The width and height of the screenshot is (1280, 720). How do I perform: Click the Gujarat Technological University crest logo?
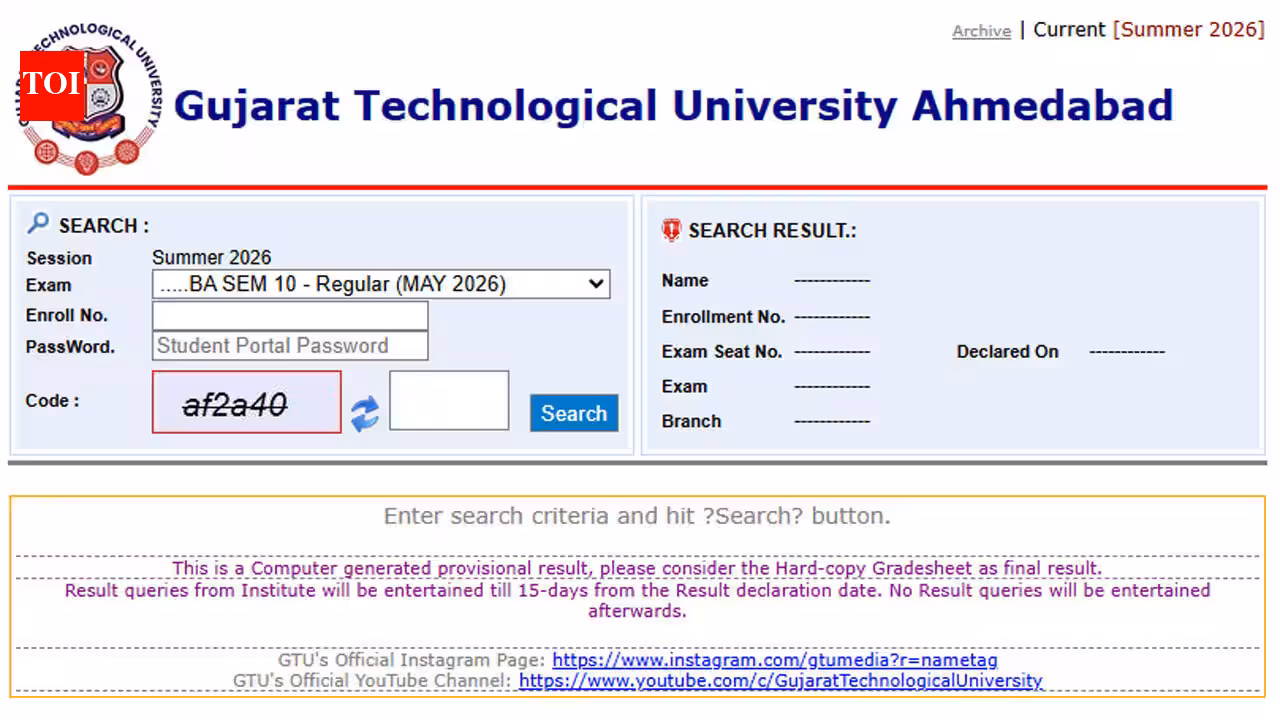tap(90, 98)
